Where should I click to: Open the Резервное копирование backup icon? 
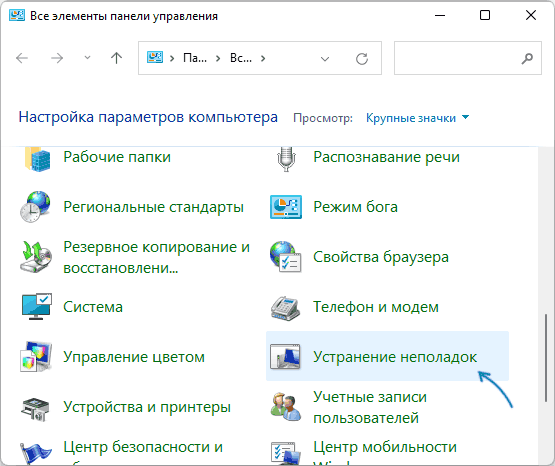(36, 257)
